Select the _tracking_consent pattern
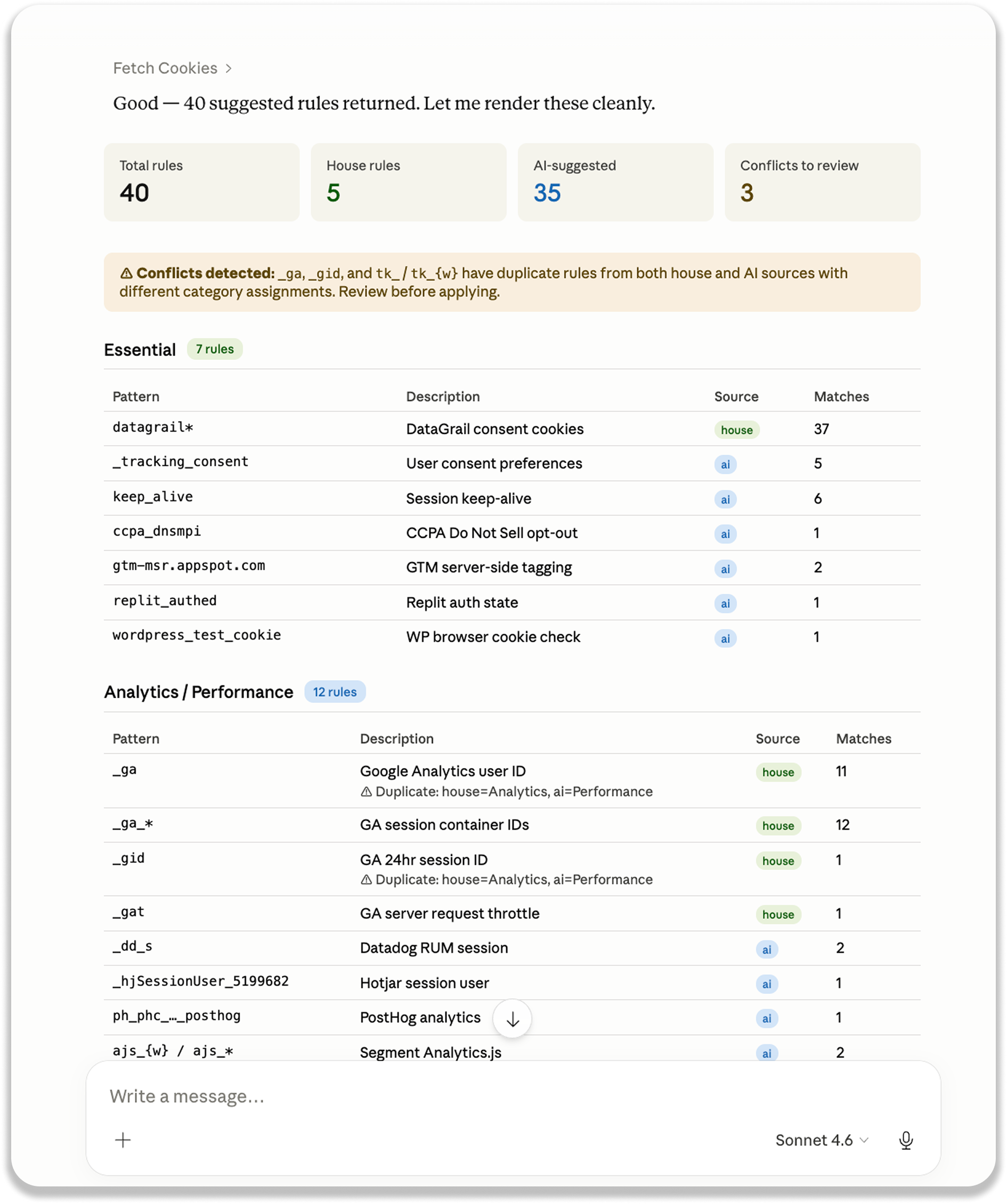1007x1204 pixels. (x=181, y=462)
